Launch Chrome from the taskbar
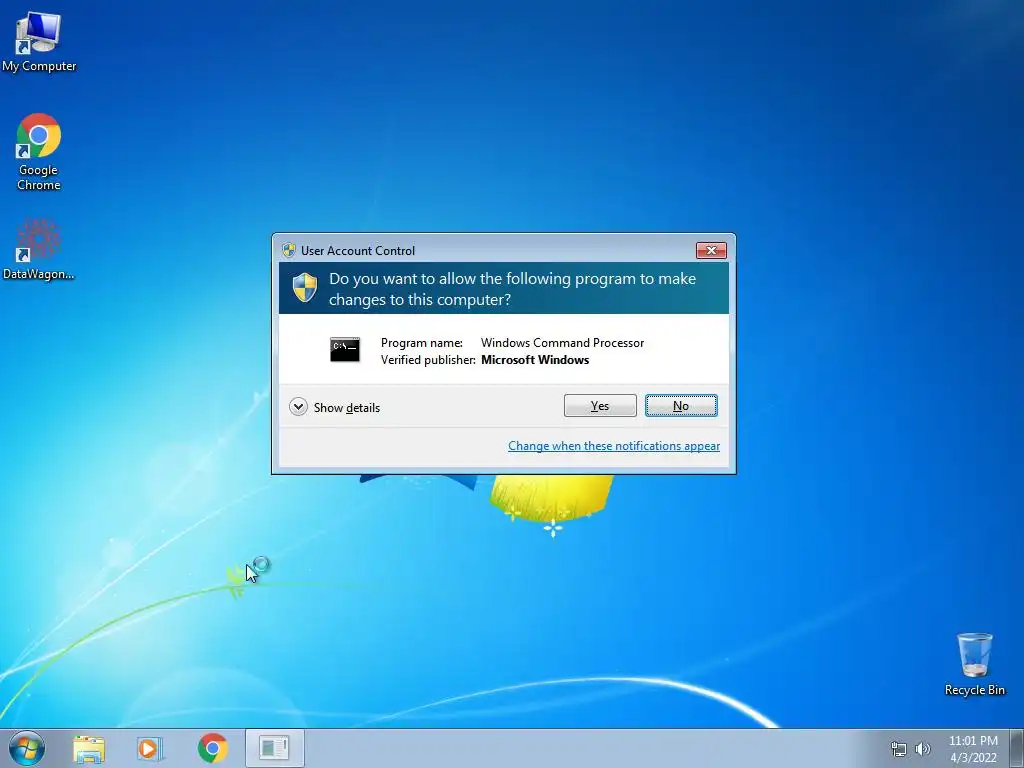1024x768 pixels. coord(212,748)
